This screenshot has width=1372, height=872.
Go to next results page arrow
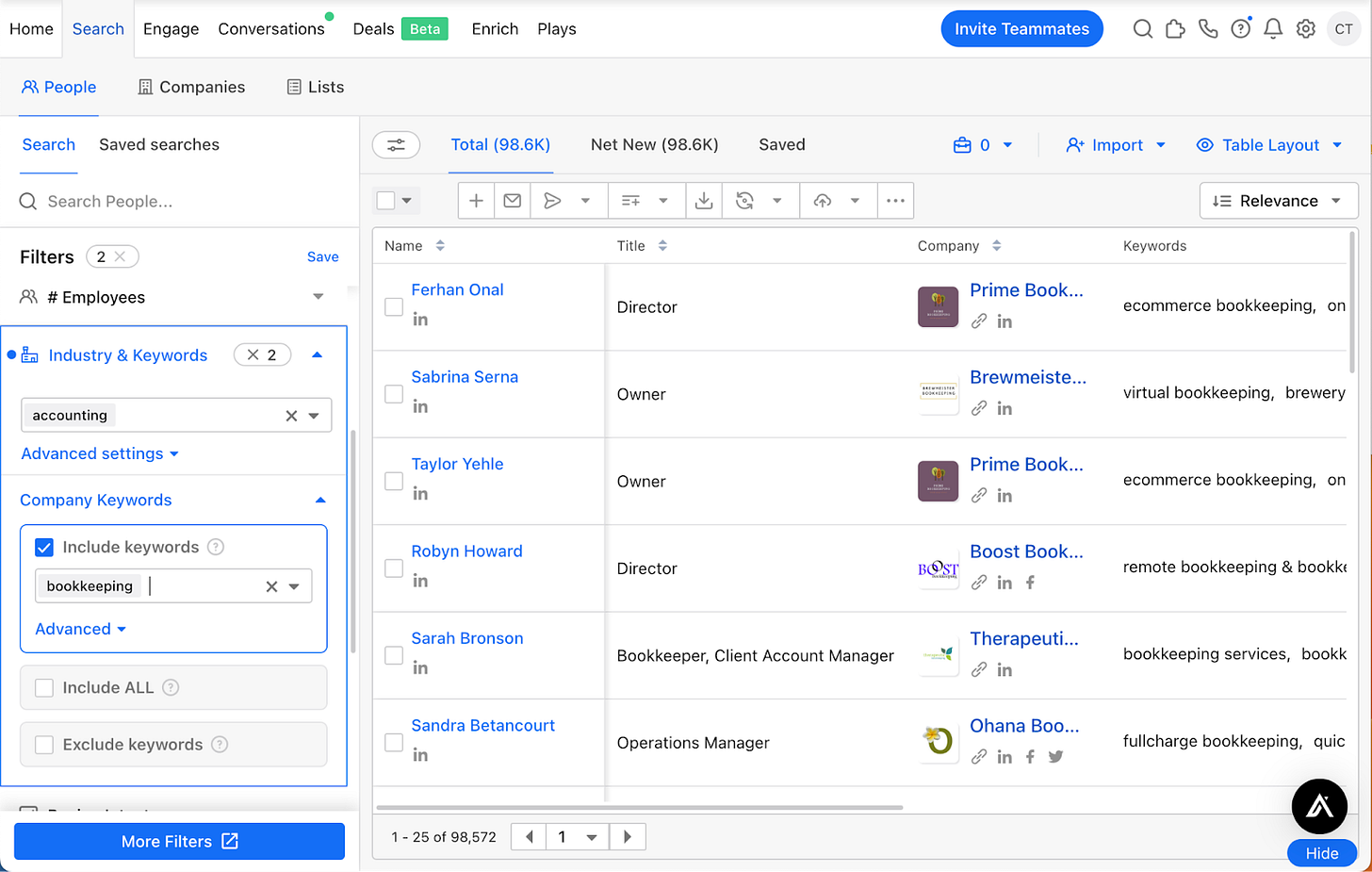pyautogui.click(x=628, y=837)
